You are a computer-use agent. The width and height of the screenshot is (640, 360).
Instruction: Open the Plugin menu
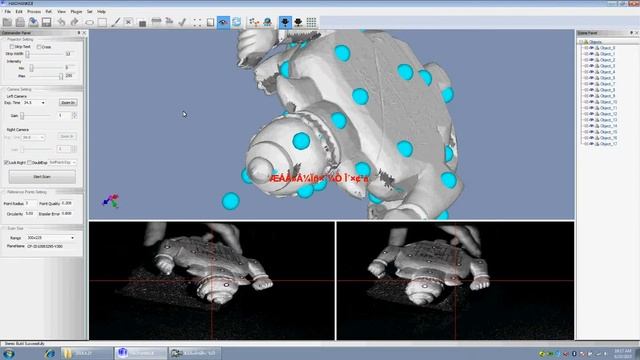(76, 11)
